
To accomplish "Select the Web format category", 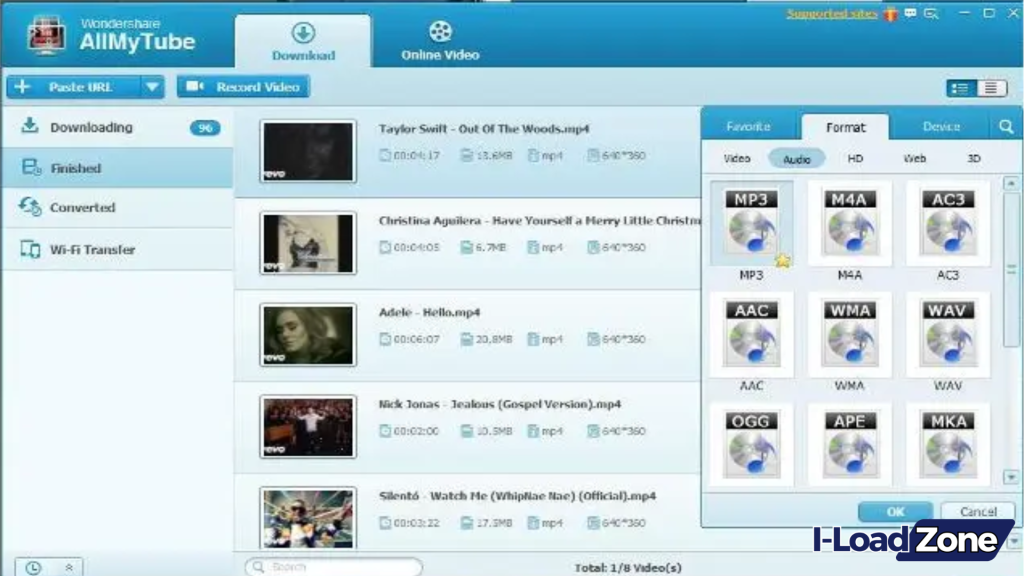I will point(914,159).
